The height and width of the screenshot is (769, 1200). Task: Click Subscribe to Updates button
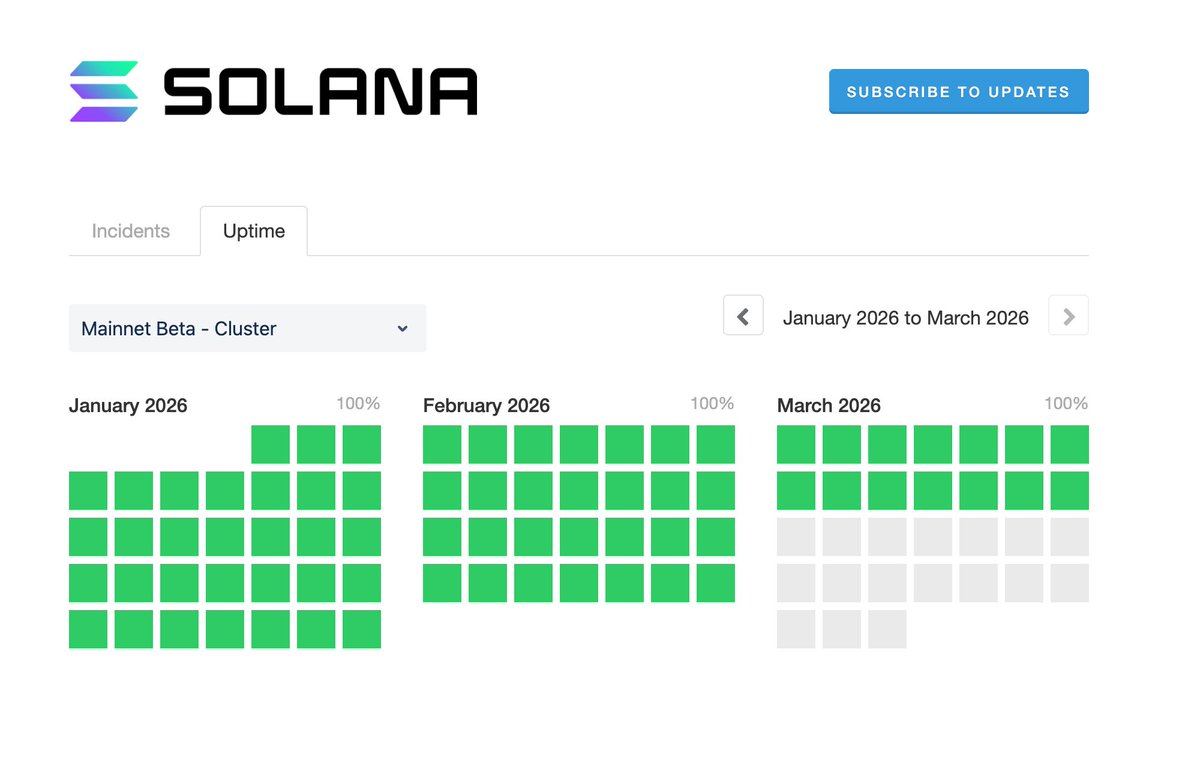click(x=958, y=91)
